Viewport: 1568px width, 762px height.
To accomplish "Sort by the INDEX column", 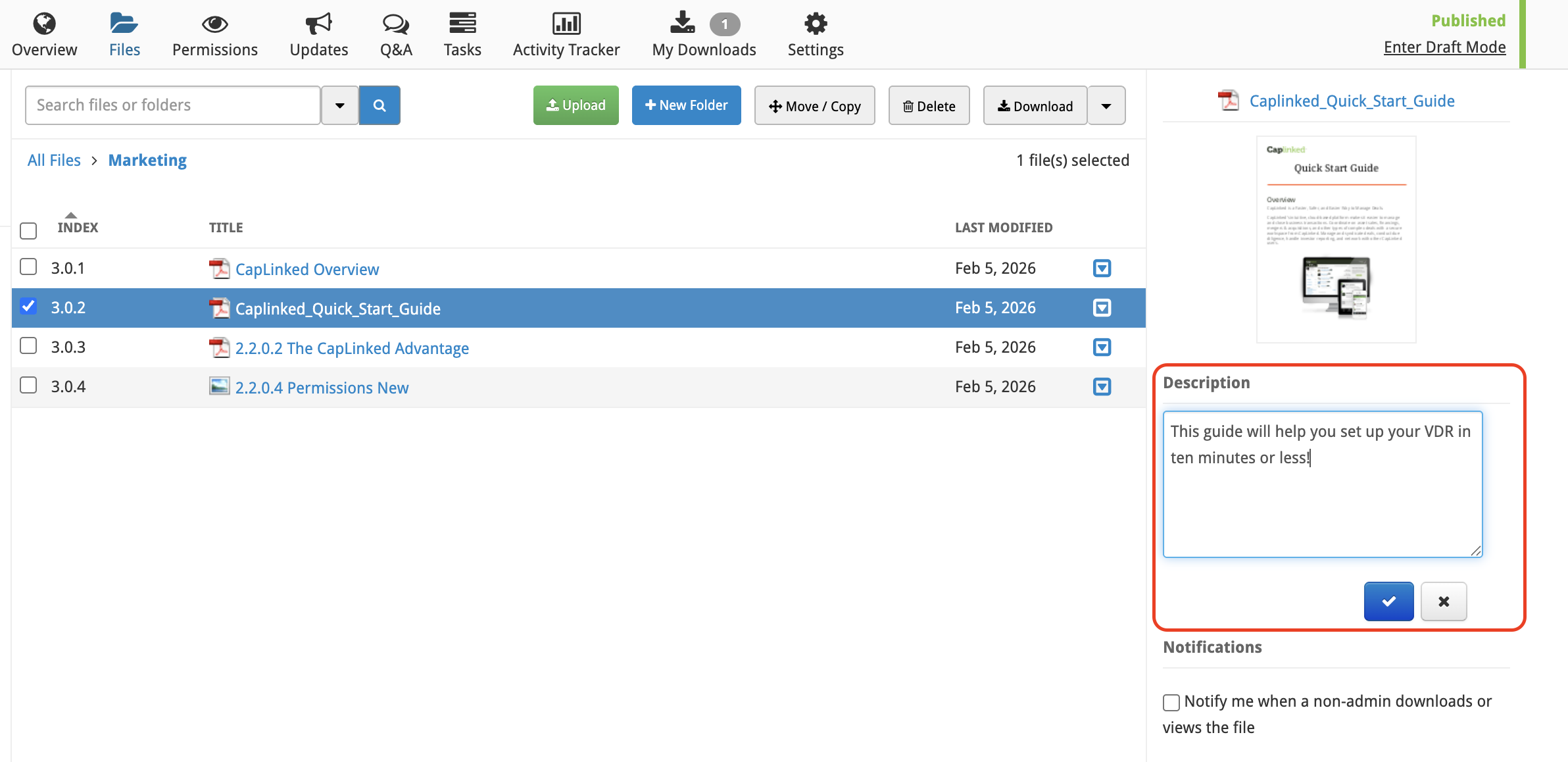I will click(x=78, y=228).
